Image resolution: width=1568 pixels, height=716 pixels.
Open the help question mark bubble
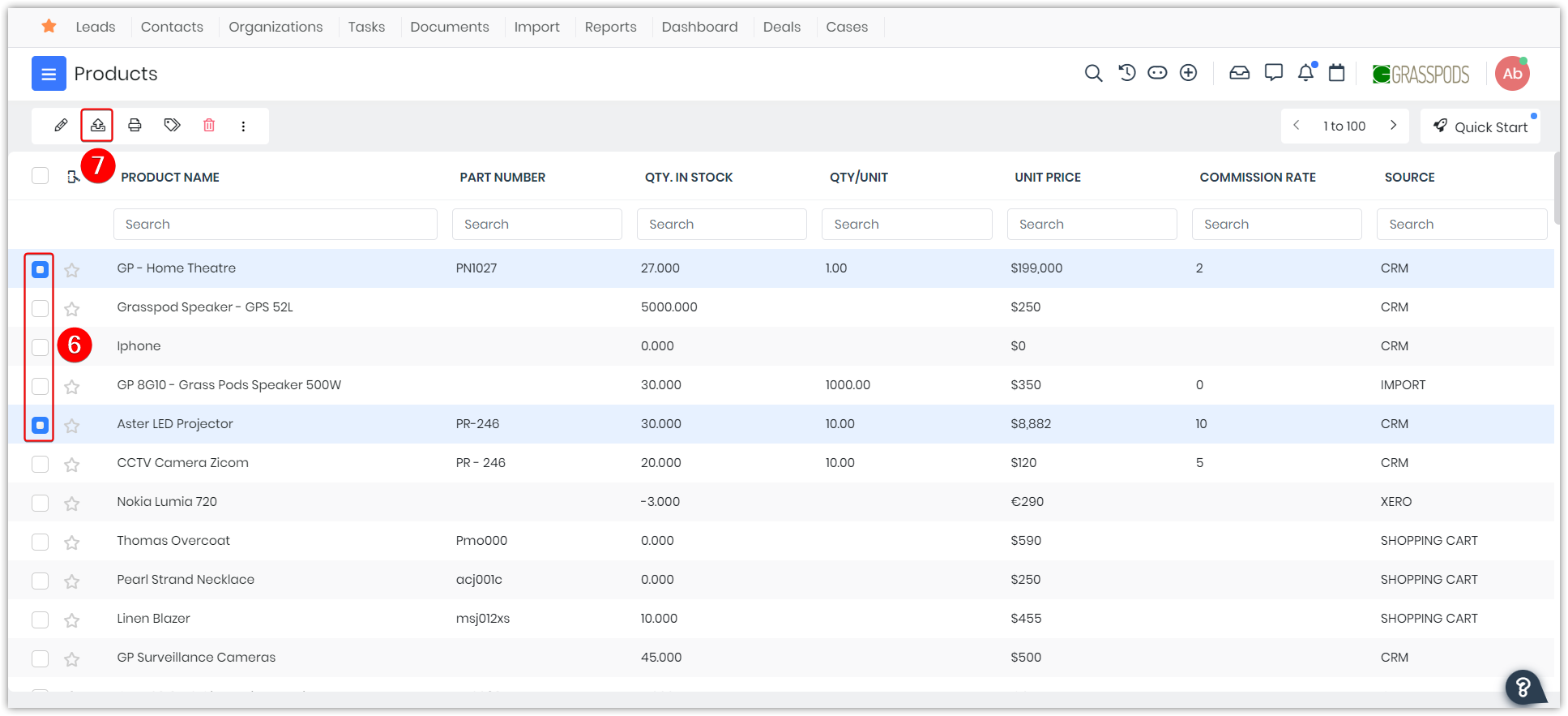[1523, 688]
